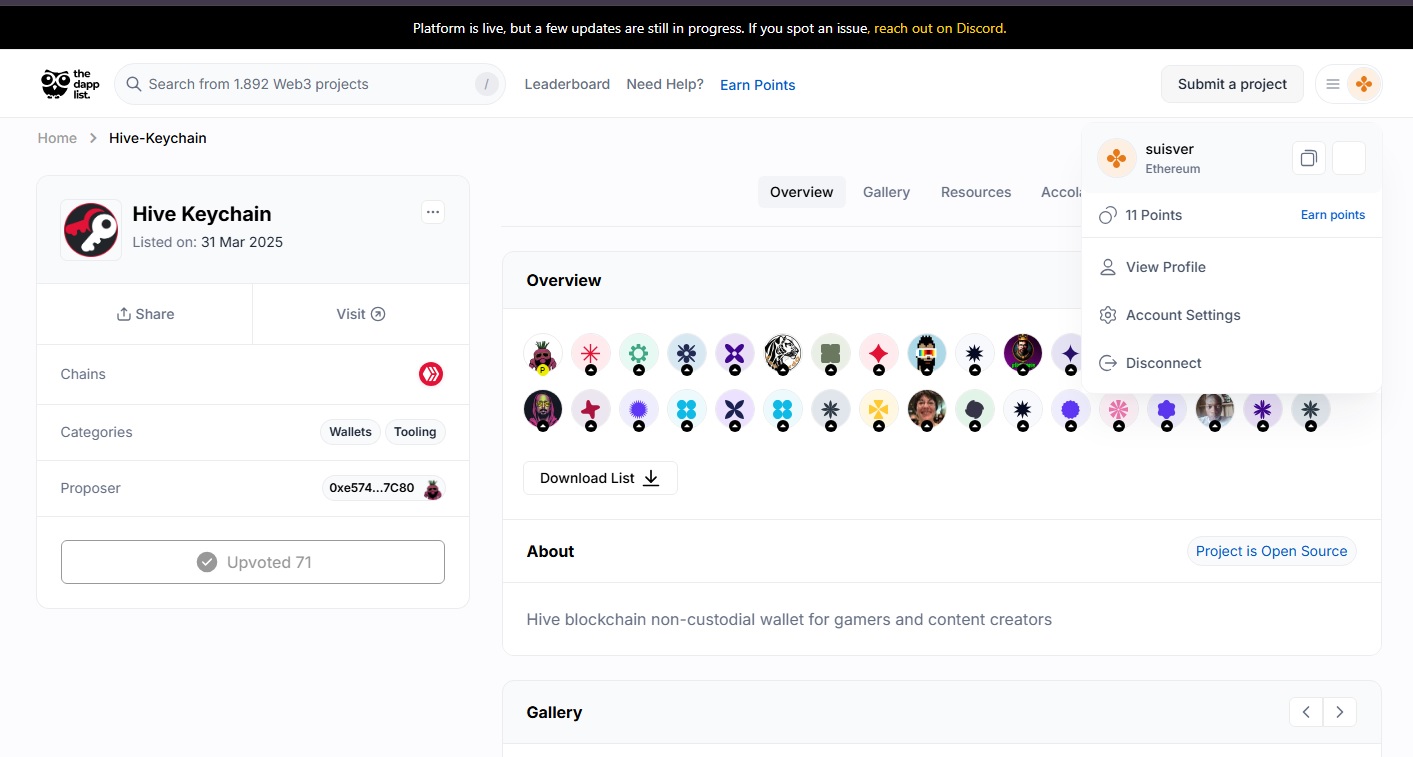
Task: Share the Hive Keychain project
Action: pos(145,314)
